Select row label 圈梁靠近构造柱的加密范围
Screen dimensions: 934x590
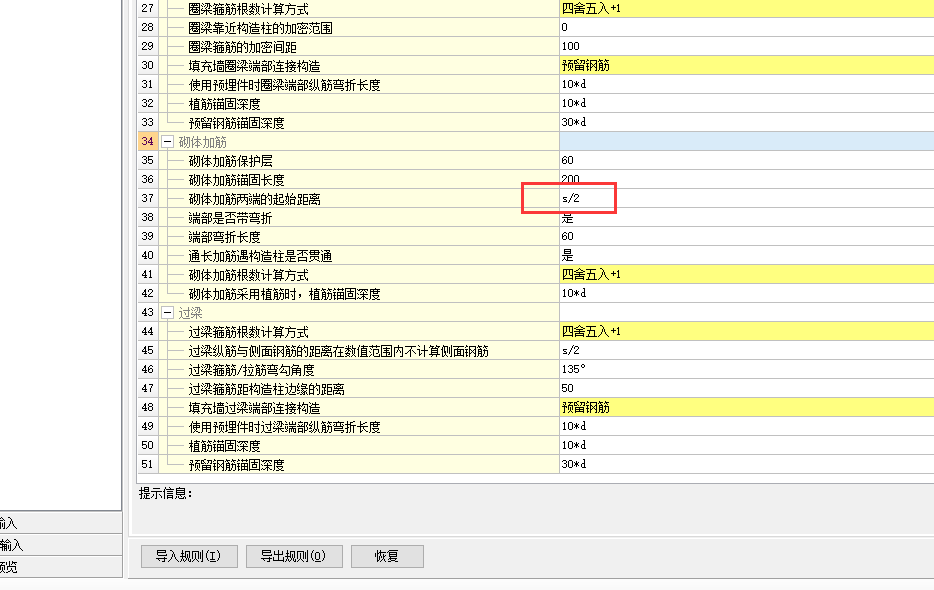(260, 28)
